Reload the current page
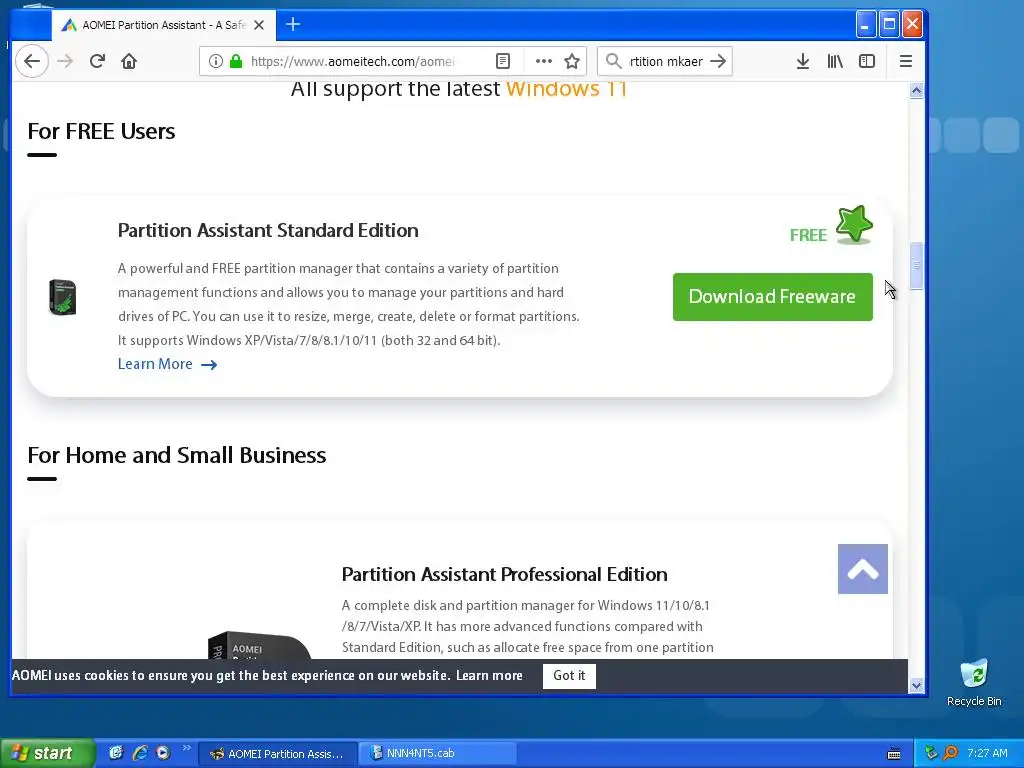Viewport: 1024px width, 768px height. (x=97, y=61)
